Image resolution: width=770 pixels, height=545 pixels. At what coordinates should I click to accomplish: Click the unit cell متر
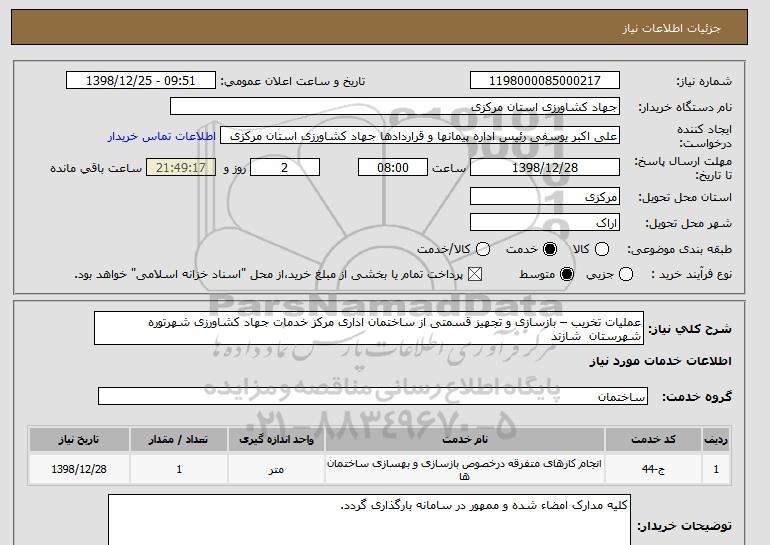point(276,469)
